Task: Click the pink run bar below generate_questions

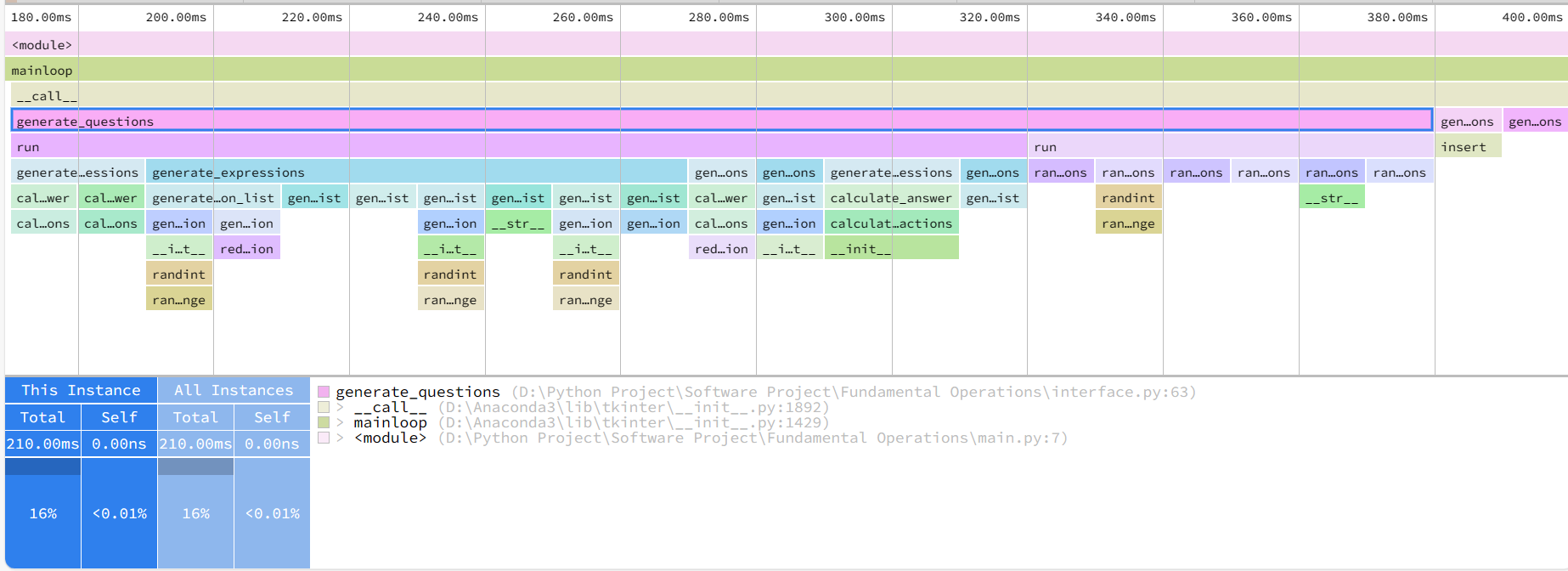Action: pyautogui.click(x=518, y=146)
